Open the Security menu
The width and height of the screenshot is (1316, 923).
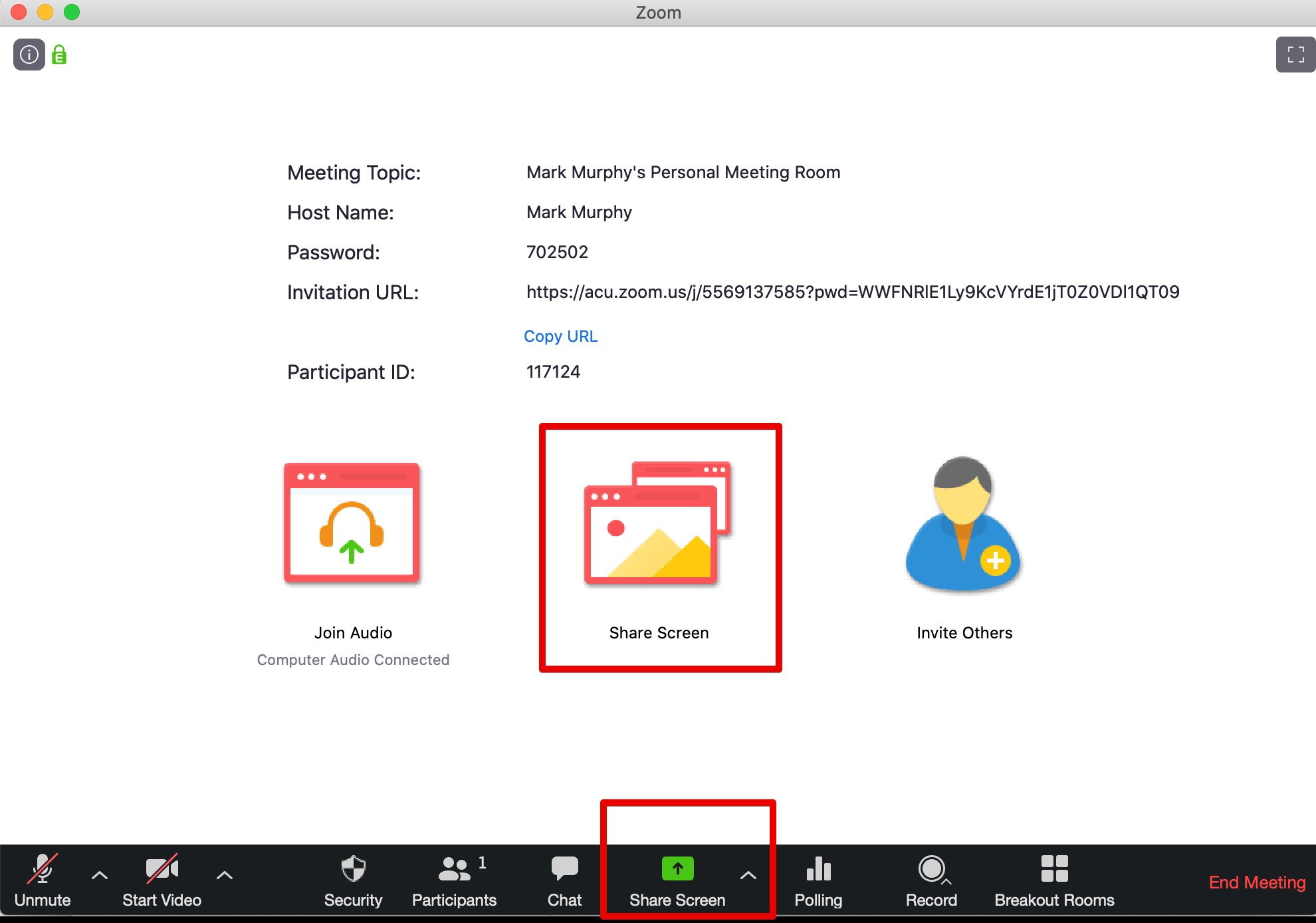click(353, 881)
